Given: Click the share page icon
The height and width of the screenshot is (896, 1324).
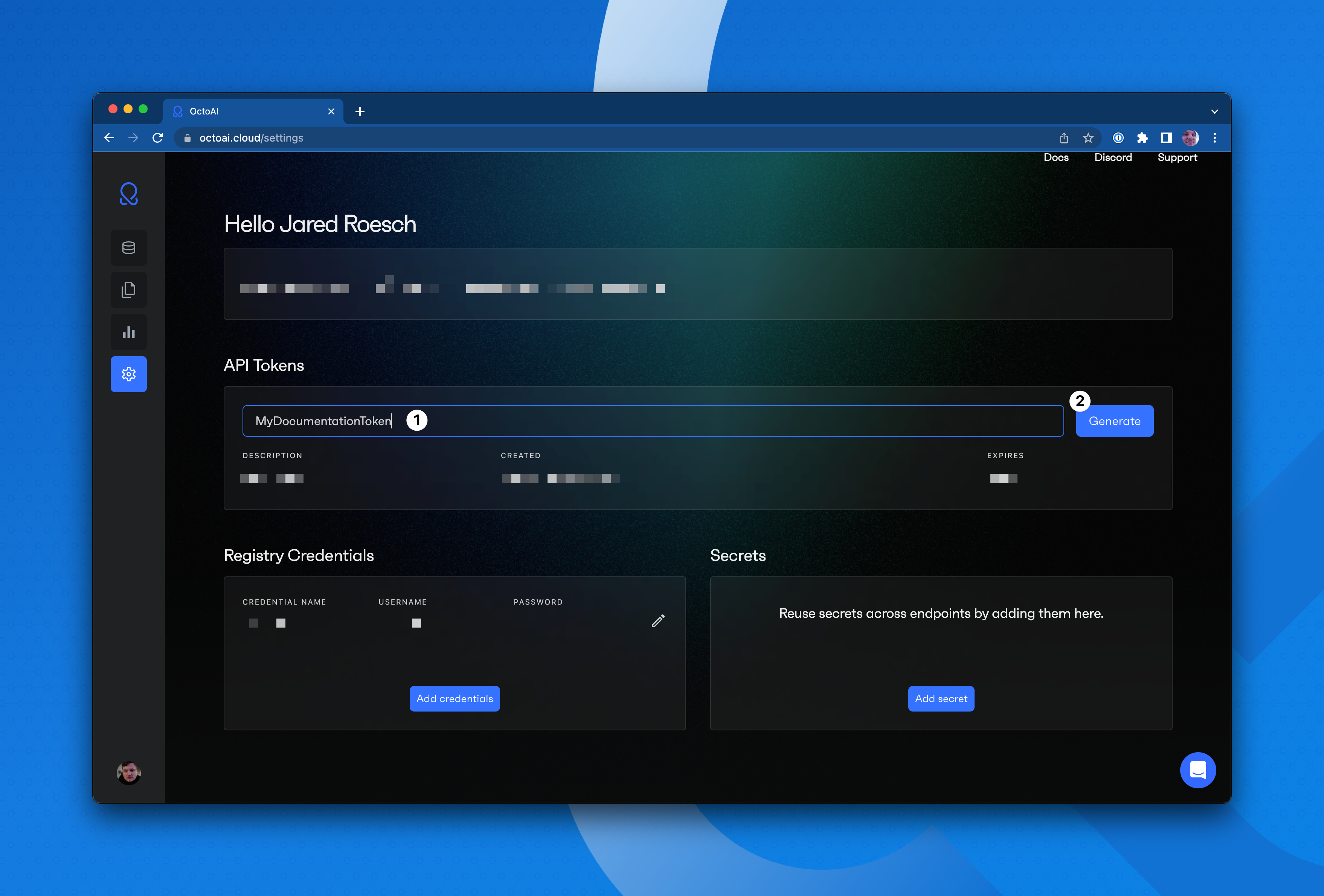Looking at the screenshot, I should [x=1064, y=138].
